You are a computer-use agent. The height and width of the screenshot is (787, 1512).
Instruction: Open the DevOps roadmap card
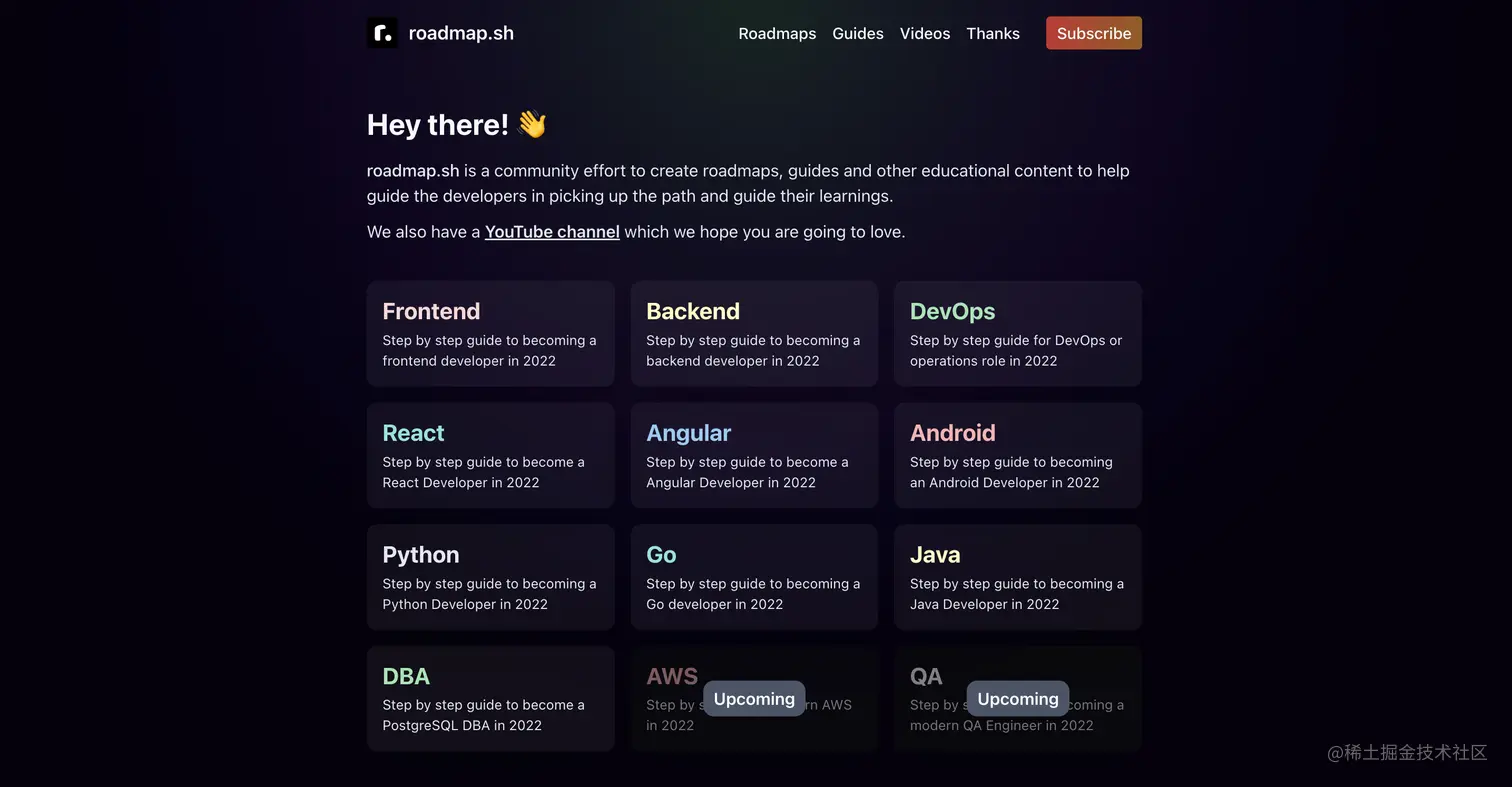(1018, 334)
